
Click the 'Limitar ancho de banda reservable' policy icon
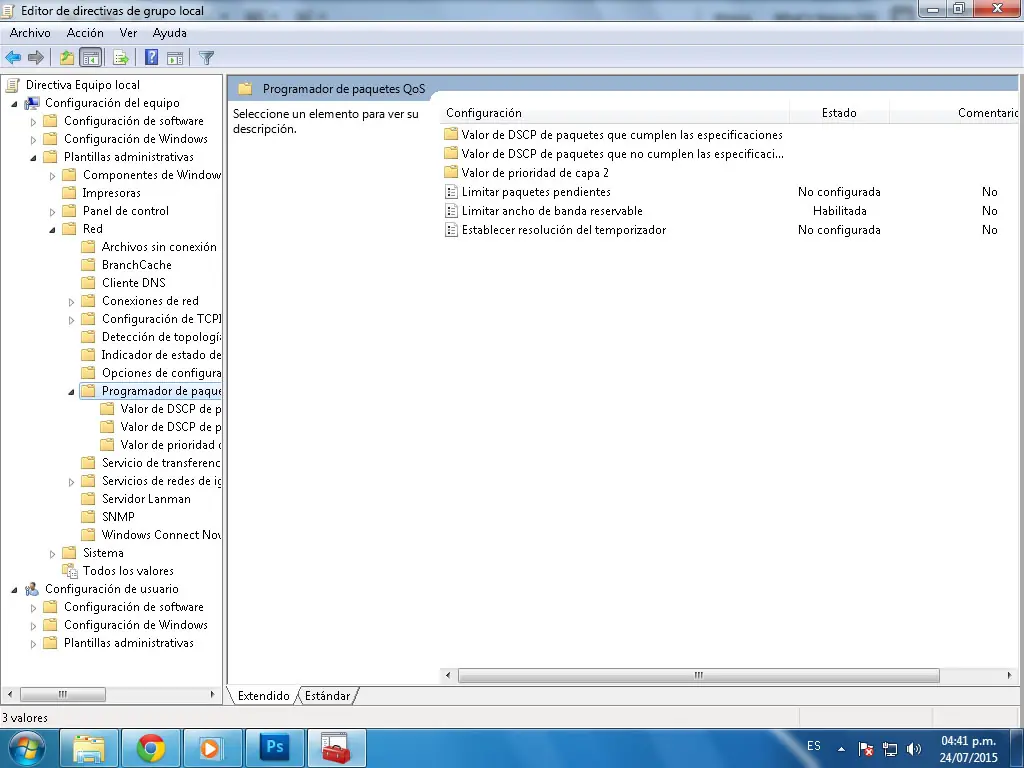click(x=451, y=210)
